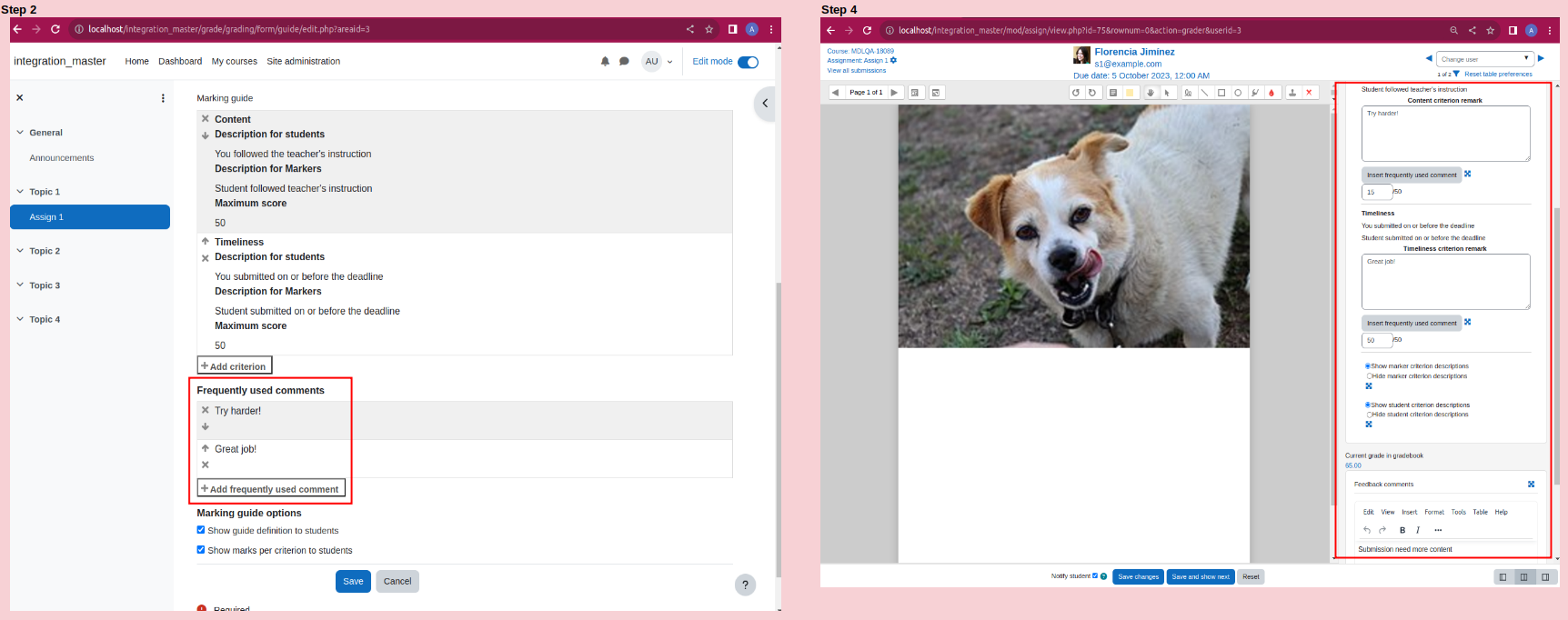
Task: Expand the Feedback comments editor to fullscreen
Action: (x=1531, y=485)
